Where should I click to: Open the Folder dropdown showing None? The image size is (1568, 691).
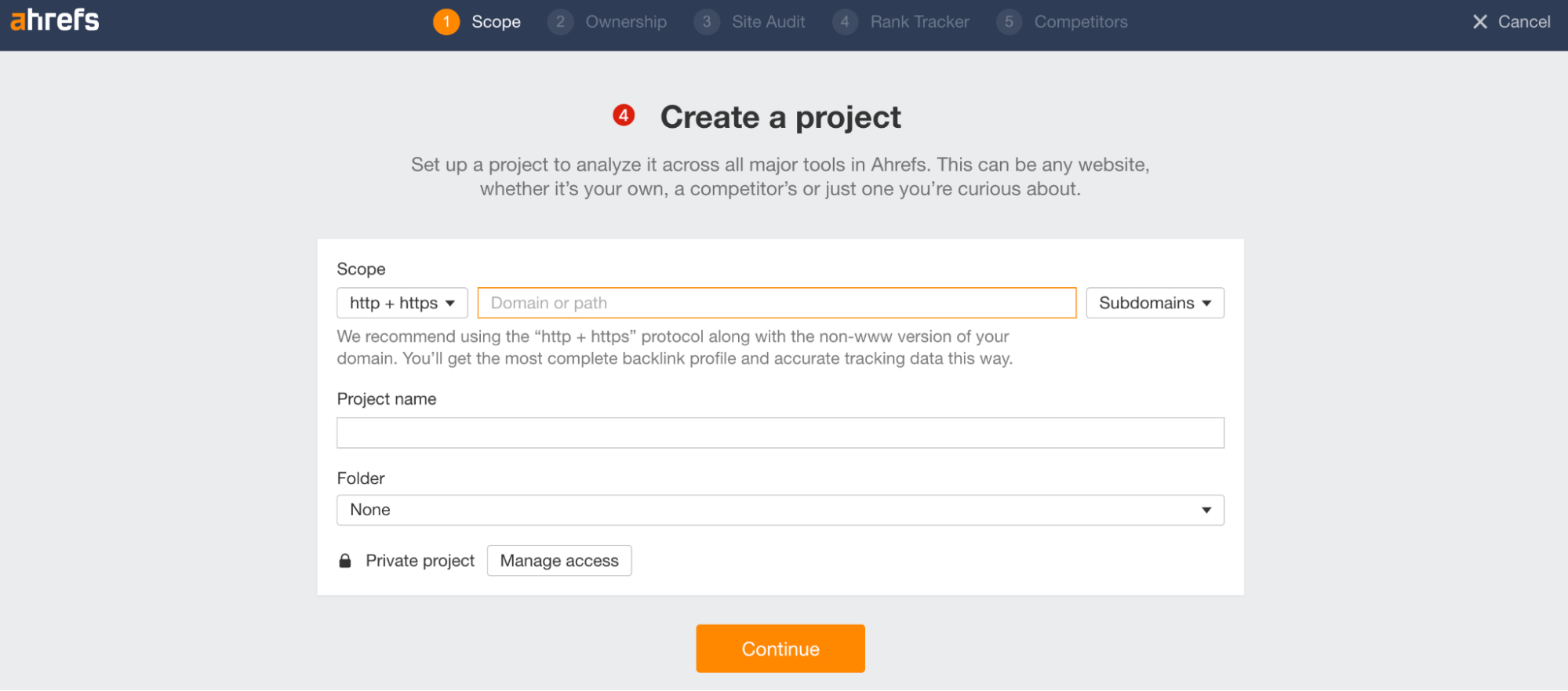pos(780,510)
